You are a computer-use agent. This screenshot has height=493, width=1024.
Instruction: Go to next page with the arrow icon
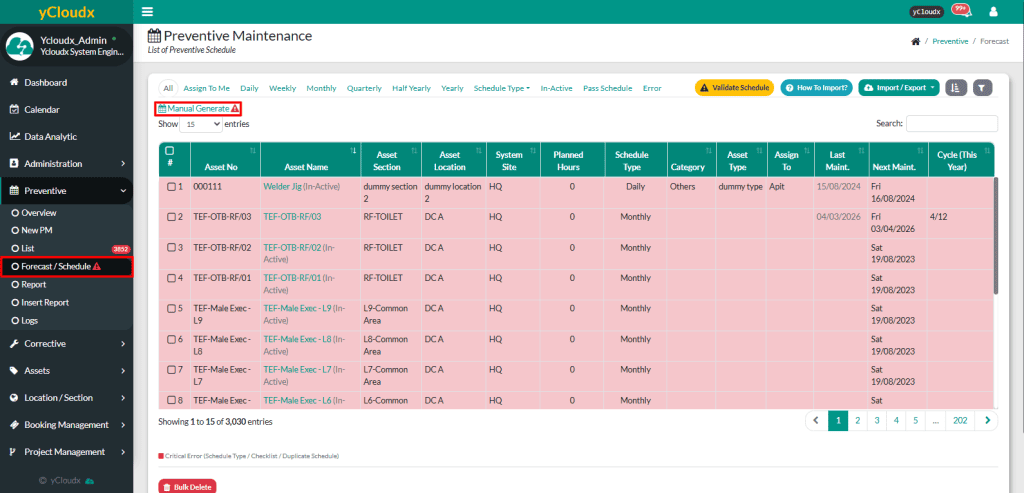pyautogui.click(x=988, y=421)
